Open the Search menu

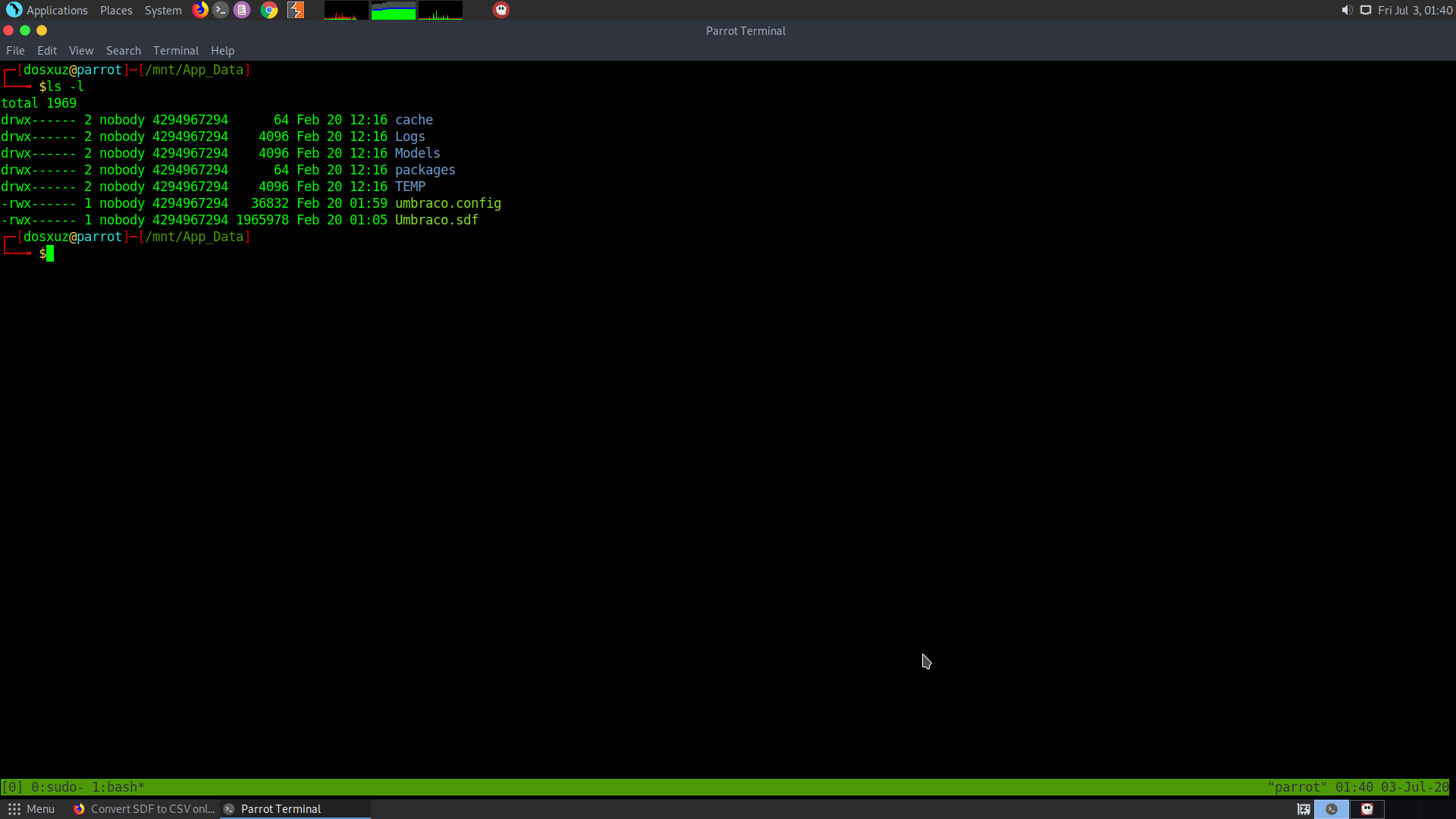pyautogui.click(x=123, y=51)
